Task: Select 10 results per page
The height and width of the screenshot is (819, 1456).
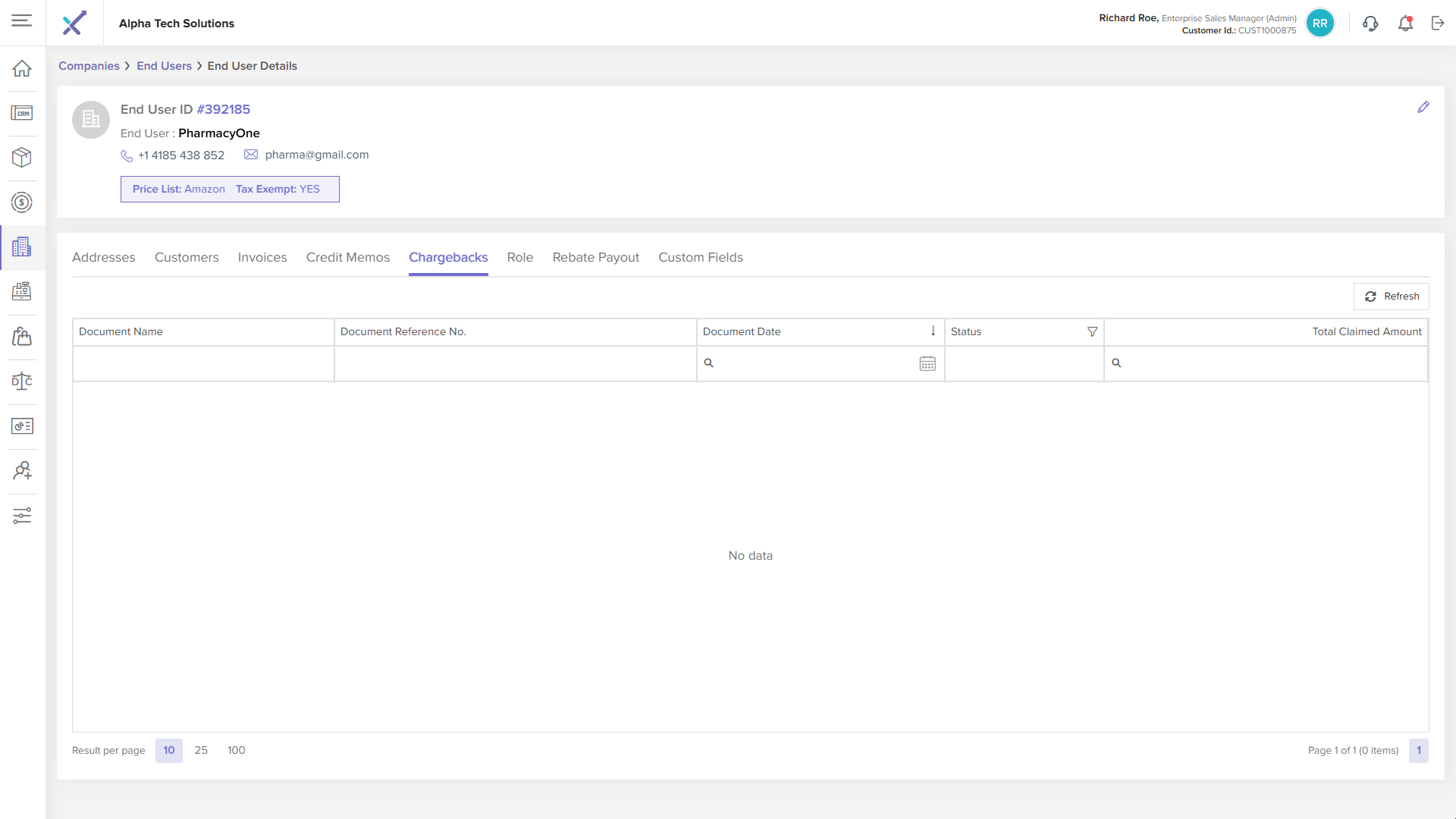Action: click(x=168, y=750)
